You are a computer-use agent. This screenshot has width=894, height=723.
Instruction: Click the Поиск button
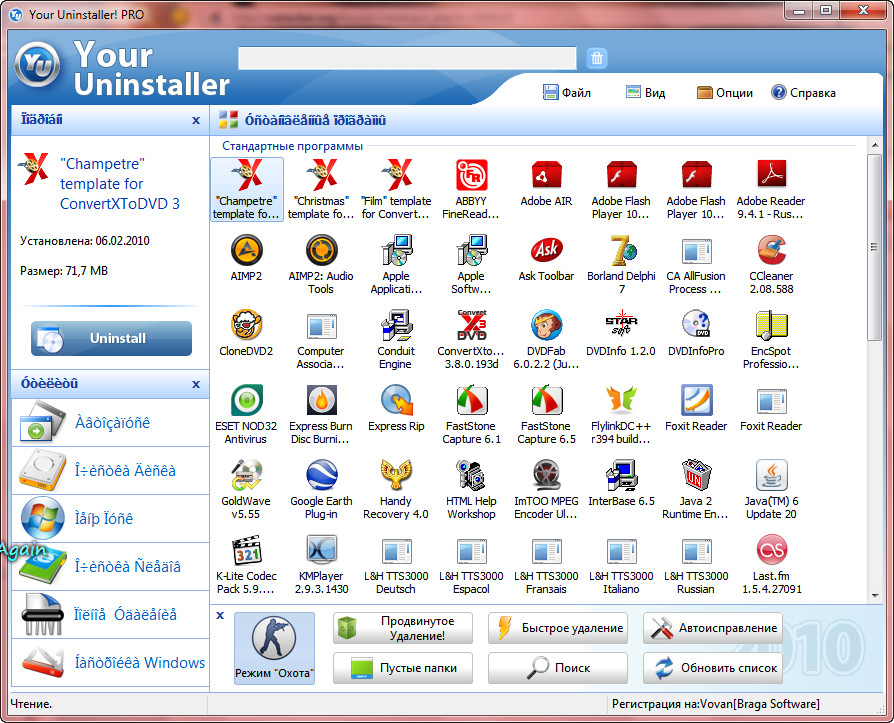[558, 668]
